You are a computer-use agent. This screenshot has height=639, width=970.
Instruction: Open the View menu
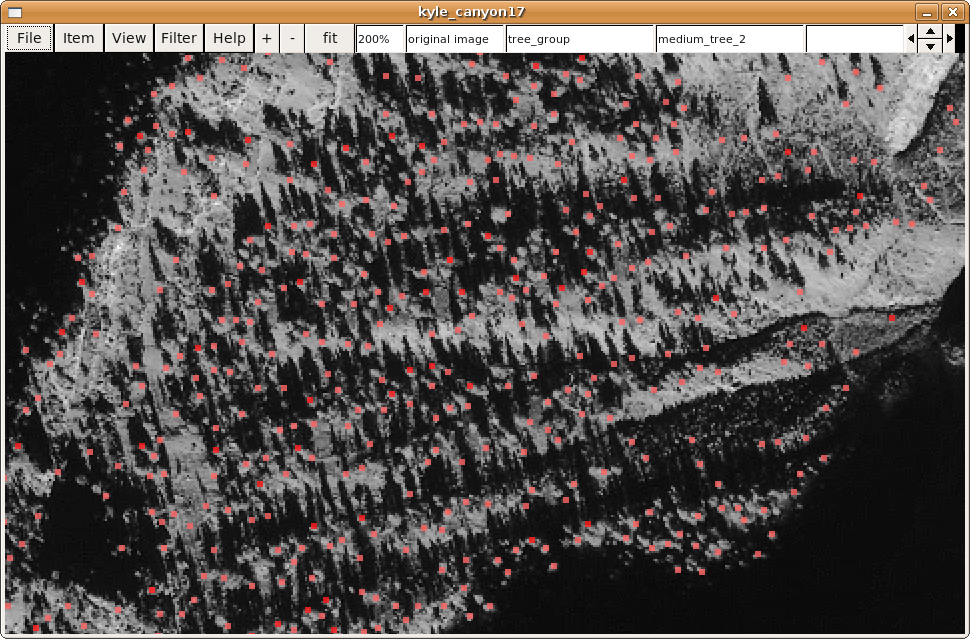coord(129,38)
